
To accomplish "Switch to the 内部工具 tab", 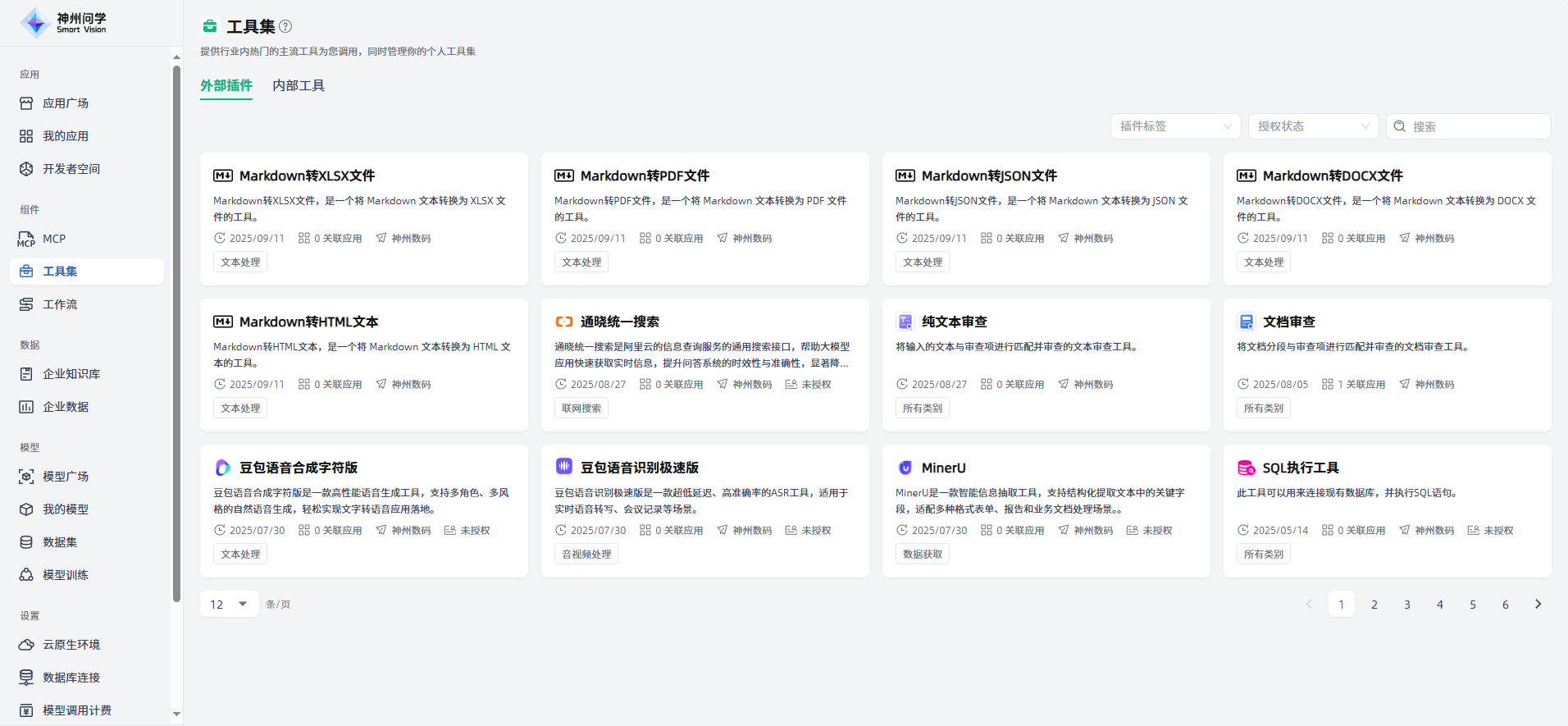I will click(299, 85).
